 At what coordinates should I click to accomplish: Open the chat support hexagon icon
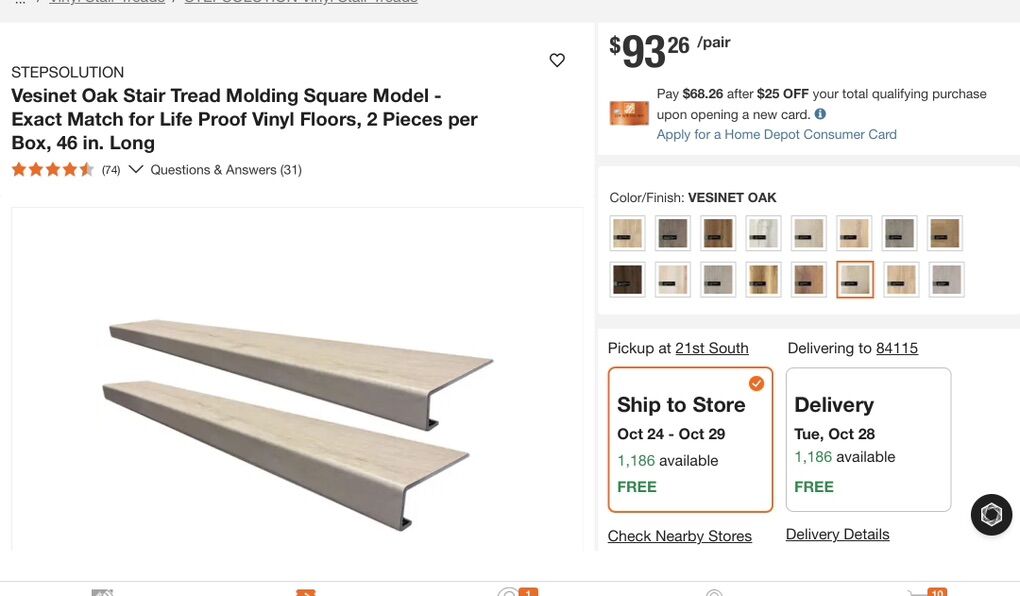pyautogui.click(x=991, y=514)
